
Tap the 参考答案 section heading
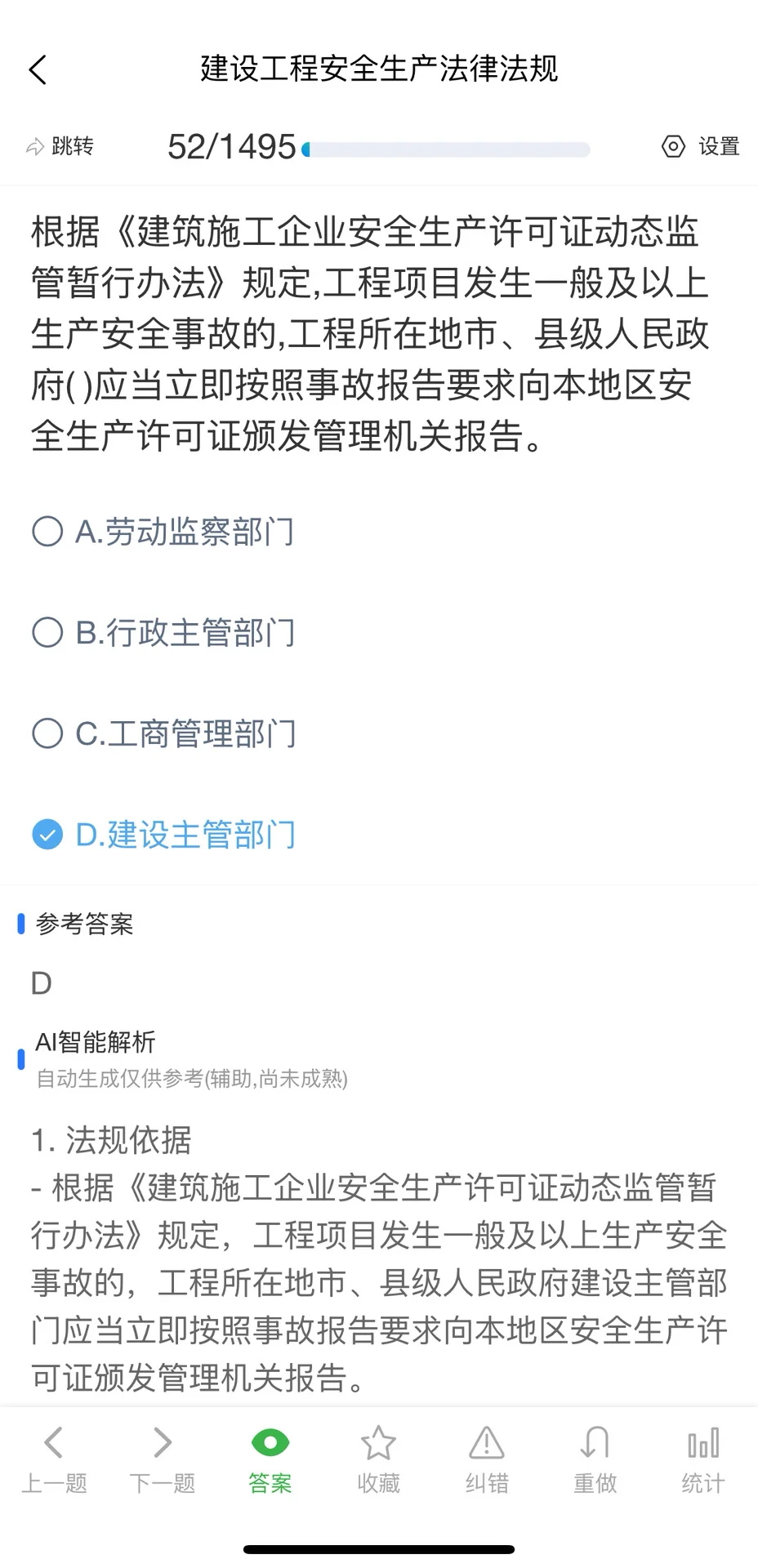coord(85,924)
